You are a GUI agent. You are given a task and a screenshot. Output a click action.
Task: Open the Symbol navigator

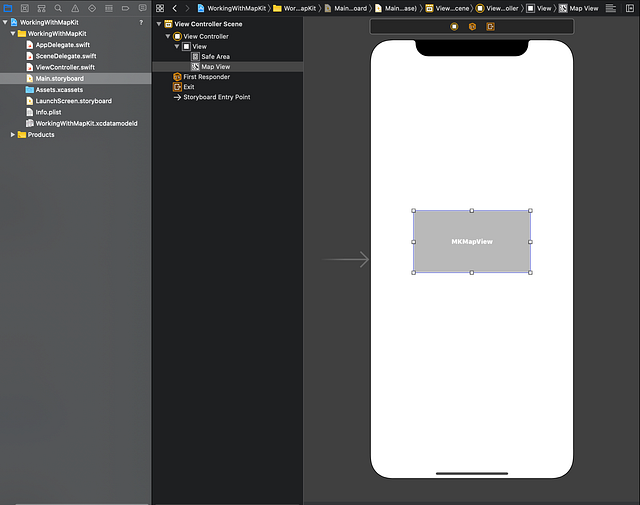pos(41,8)
